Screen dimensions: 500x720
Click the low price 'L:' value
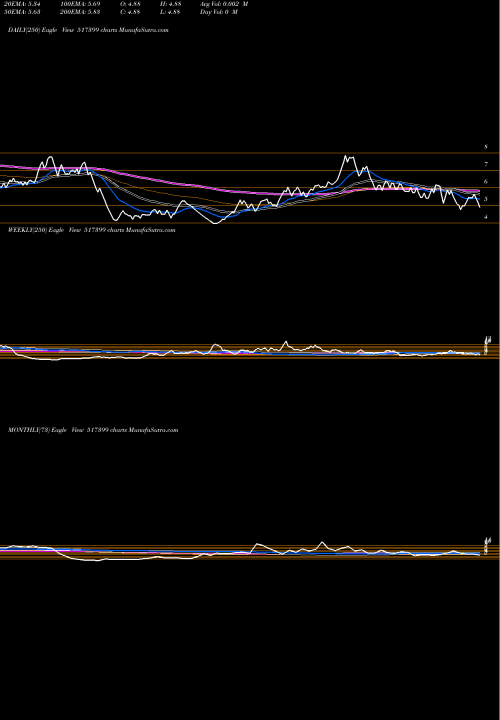pos(172,11)
